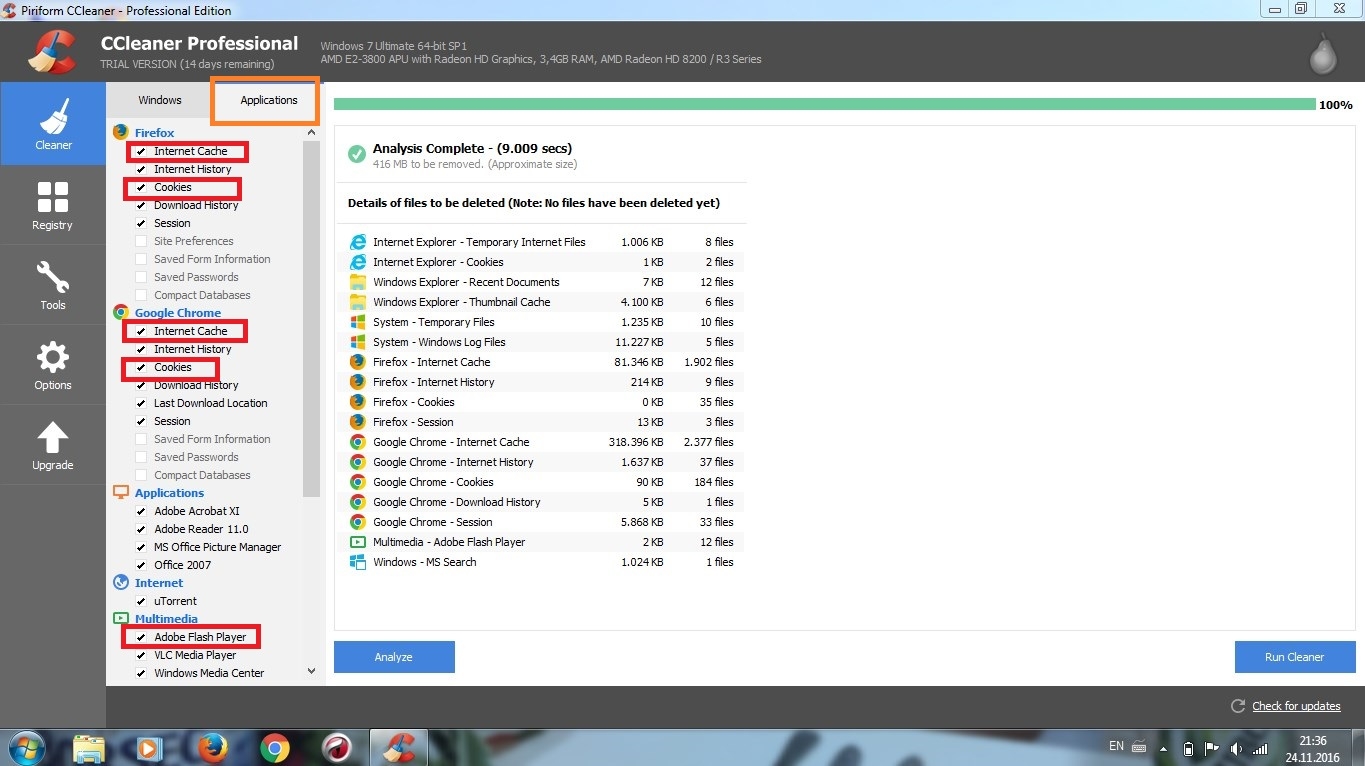The width and height of the screenshot is (1365, 766).
Task: Uncheck VLC Media Player checkbox
Action: tap(141, 656)
